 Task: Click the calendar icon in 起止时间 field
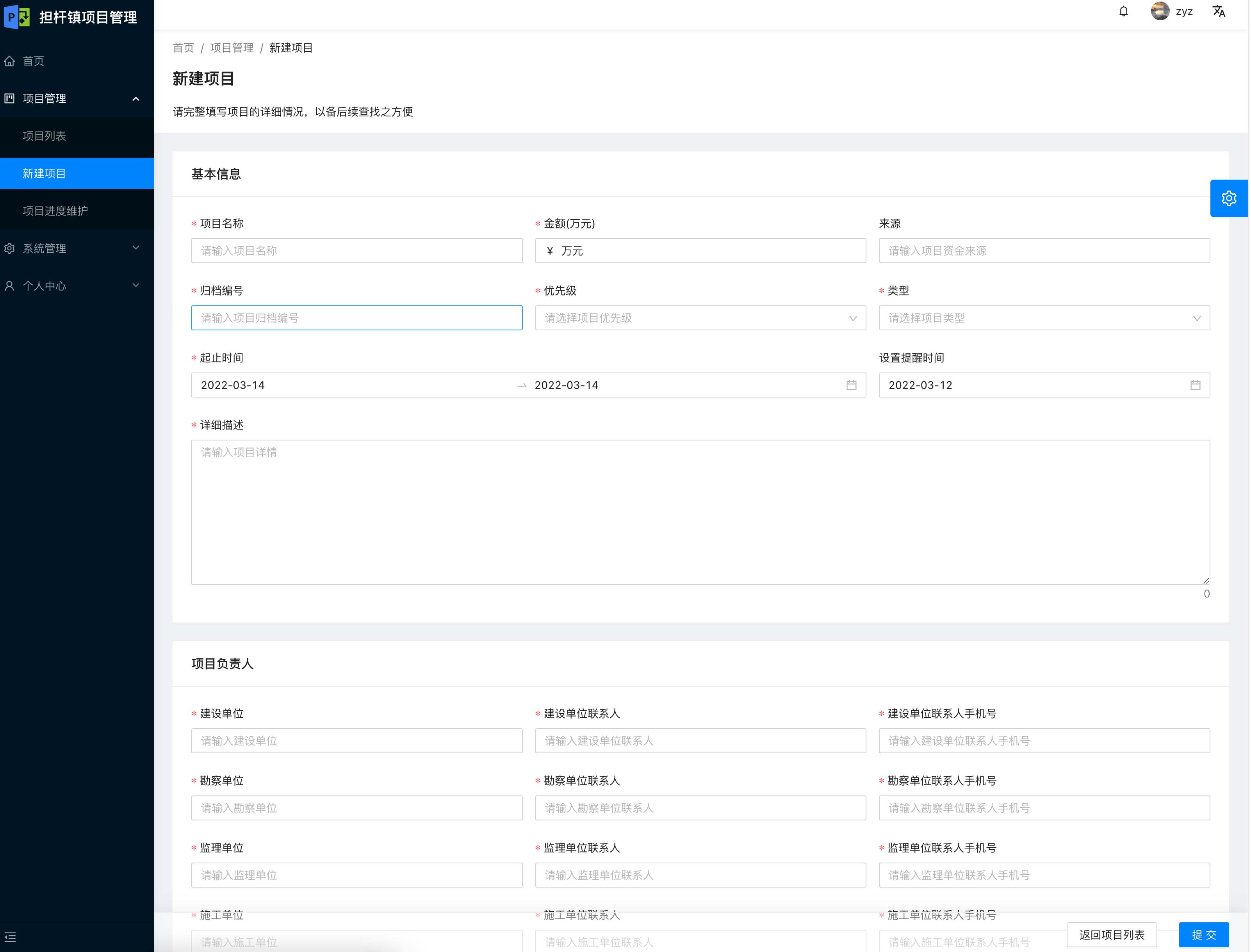pos(851,385)
